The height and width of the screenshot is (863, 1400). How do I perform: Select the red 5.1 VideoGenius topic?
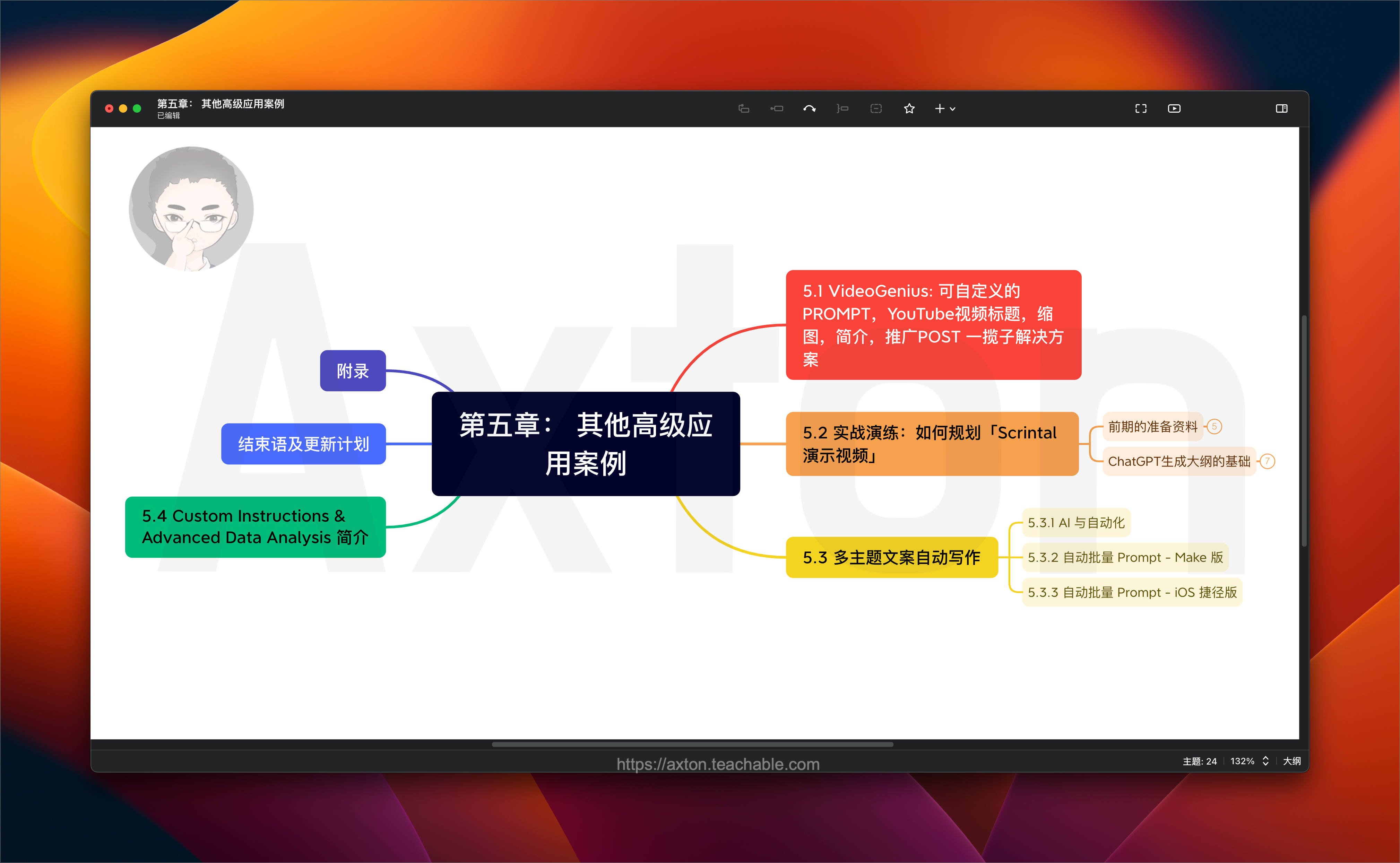934,325
